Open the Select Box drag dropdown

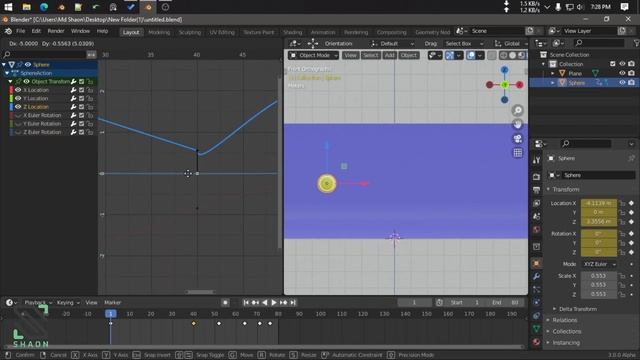click(464, 44)
